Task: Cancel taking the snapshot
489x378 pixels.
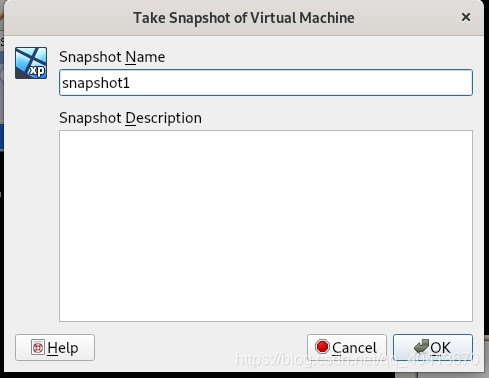Action: (347, 347)
